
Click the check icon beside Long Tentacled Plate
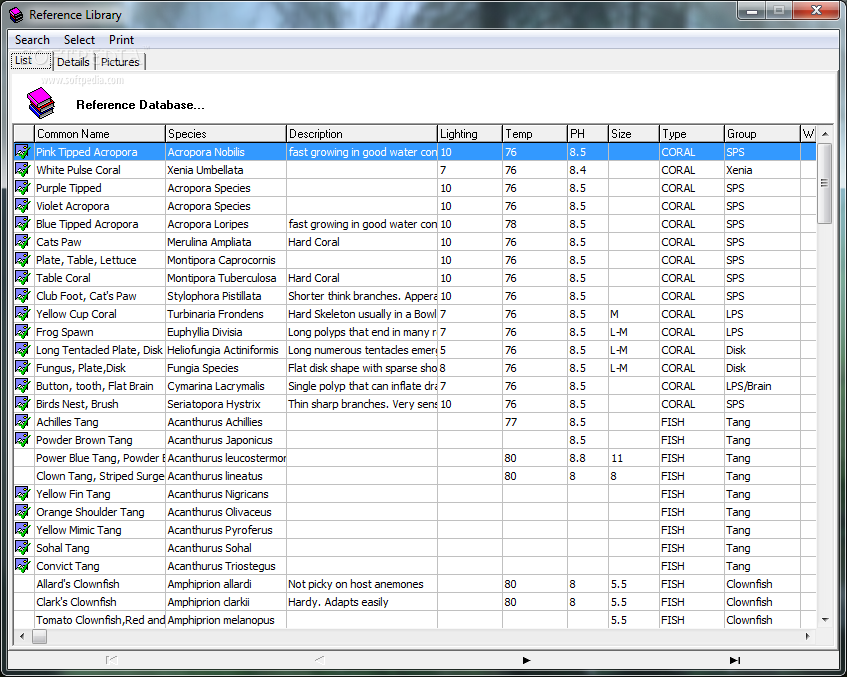point(23,350)
